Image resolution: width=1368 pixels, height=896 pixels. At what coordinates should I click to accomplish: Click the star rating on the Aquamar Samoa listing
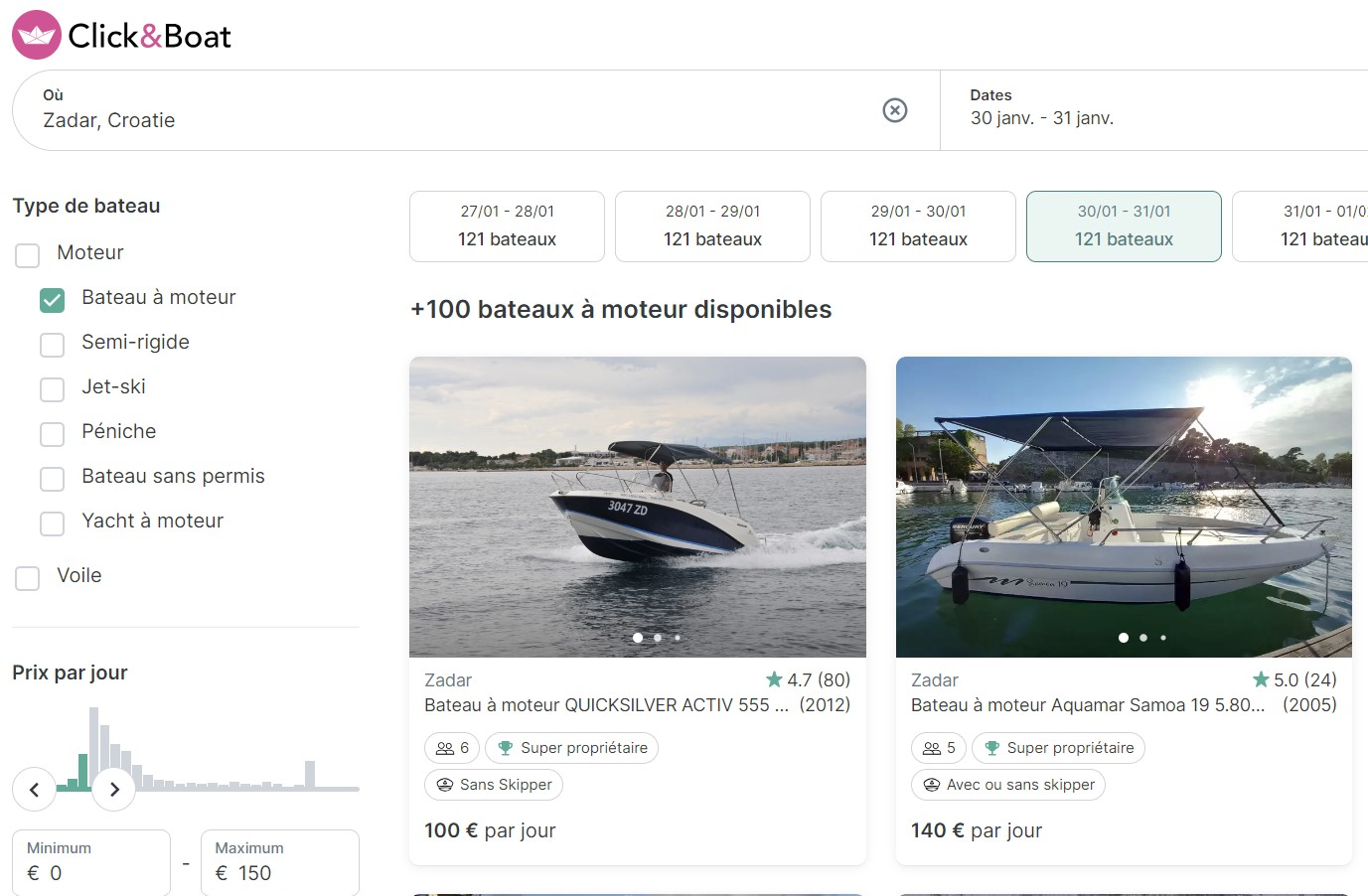(x=1294, y=680)
